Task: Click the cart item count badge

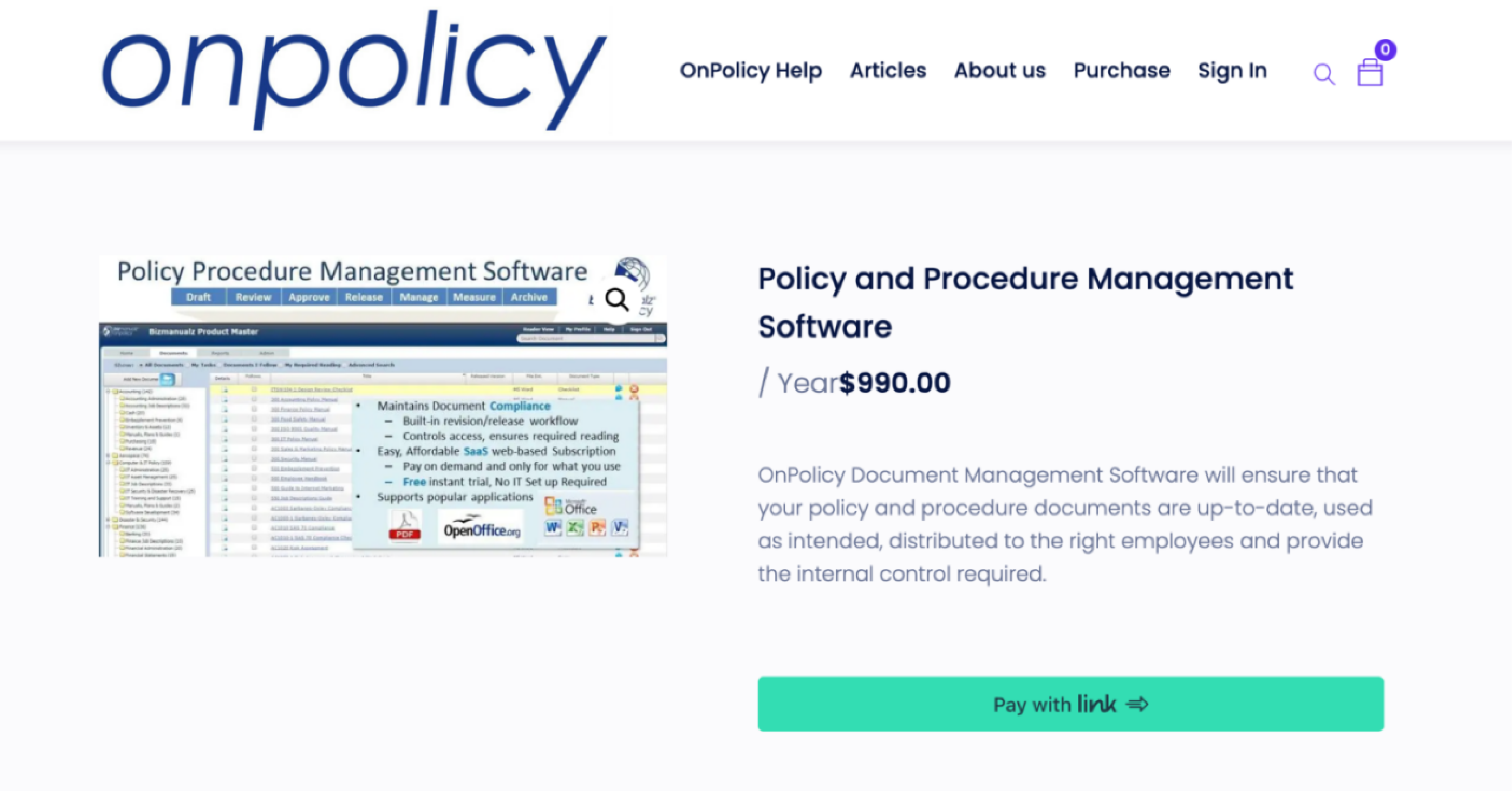Action: tap(1385, 50)
